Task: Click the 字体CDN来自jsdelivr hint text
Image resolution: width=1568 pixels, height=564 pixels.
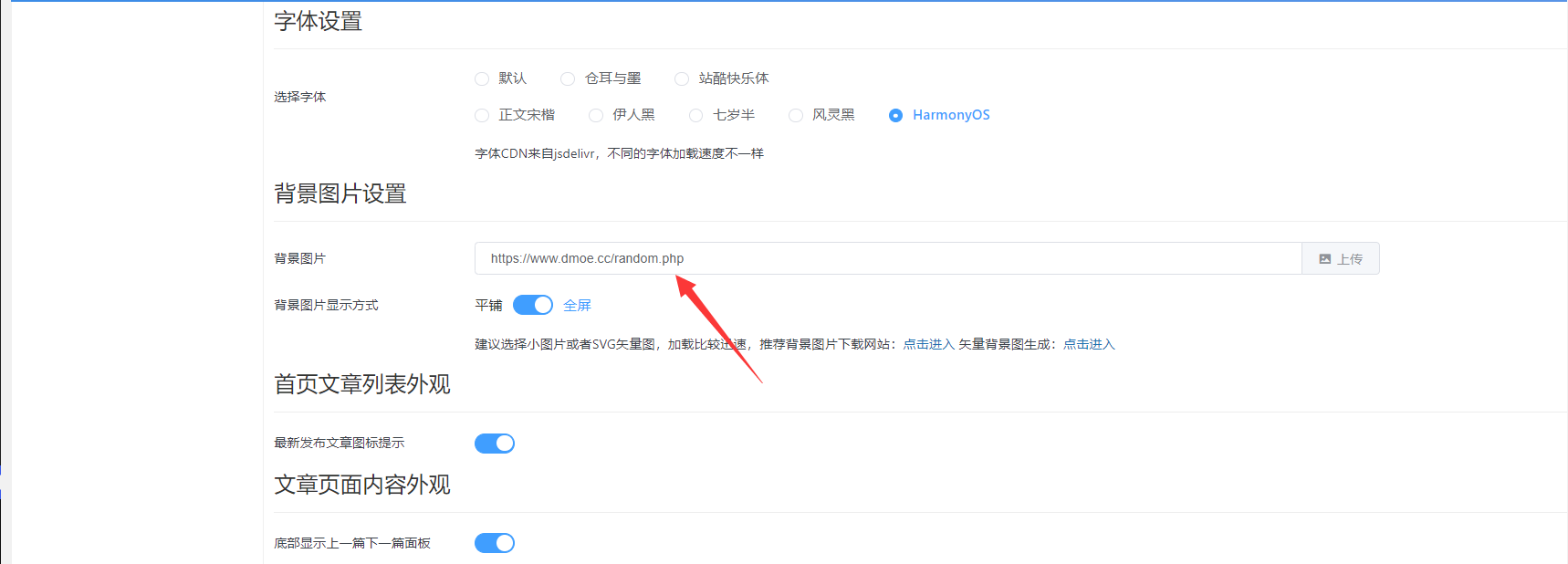Action: point(619,153)
